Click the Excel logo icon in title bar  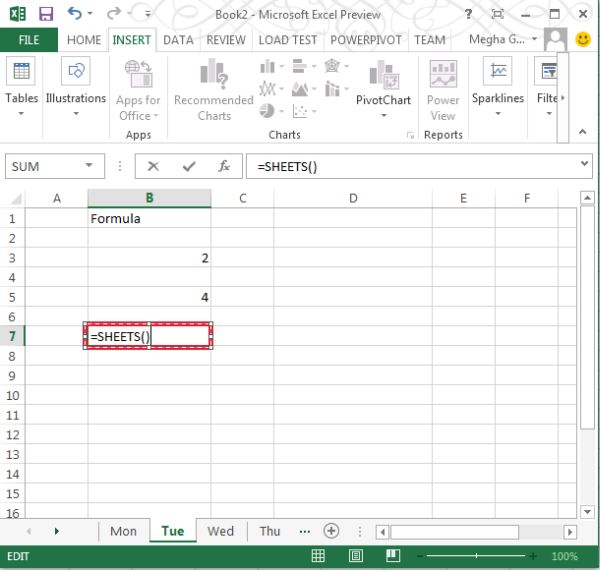coord(18,14)
